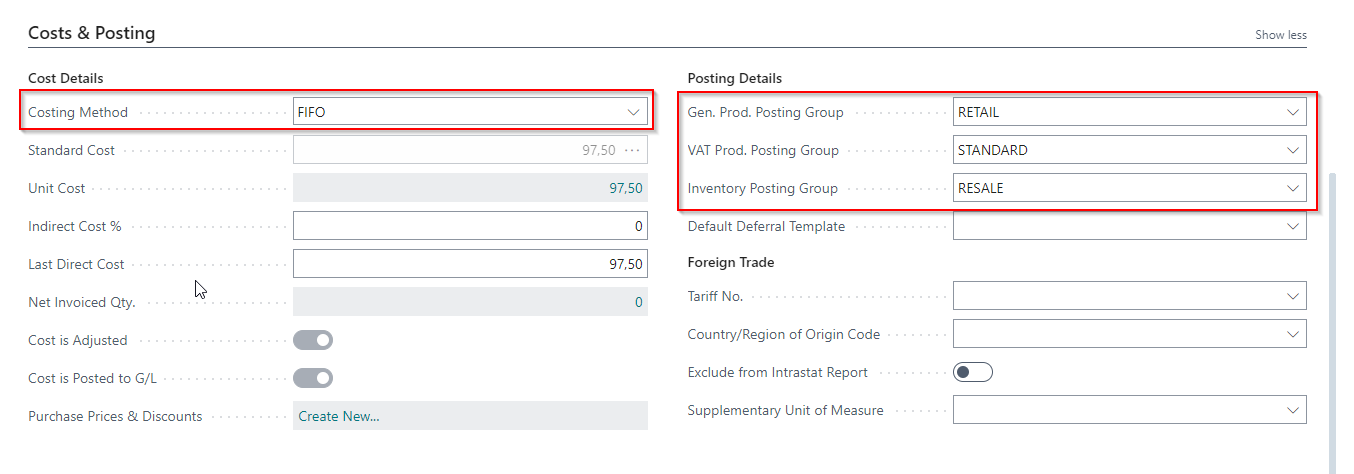
Task: Open the Unit Cost value 97,50
Action: click(626, 188)
